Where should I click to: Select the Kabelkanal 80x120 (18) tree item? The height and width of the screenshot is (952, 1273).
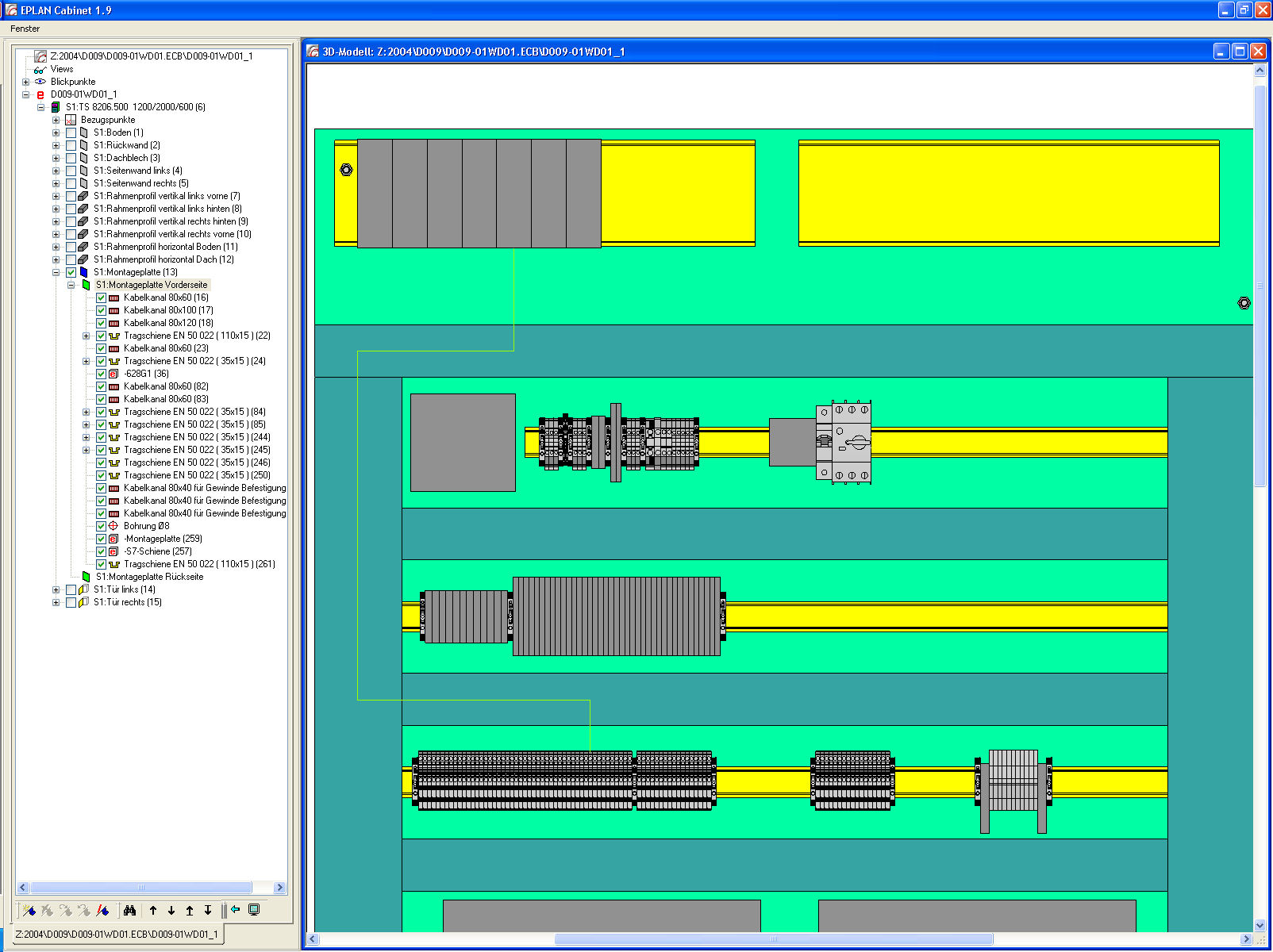point(168,323)
